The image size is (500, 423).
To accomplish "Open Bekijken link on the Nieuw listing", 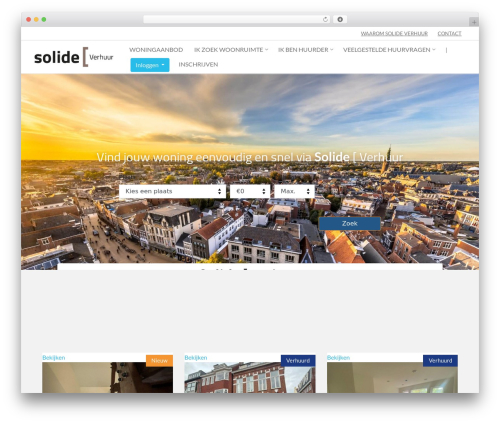I will 54,358.
